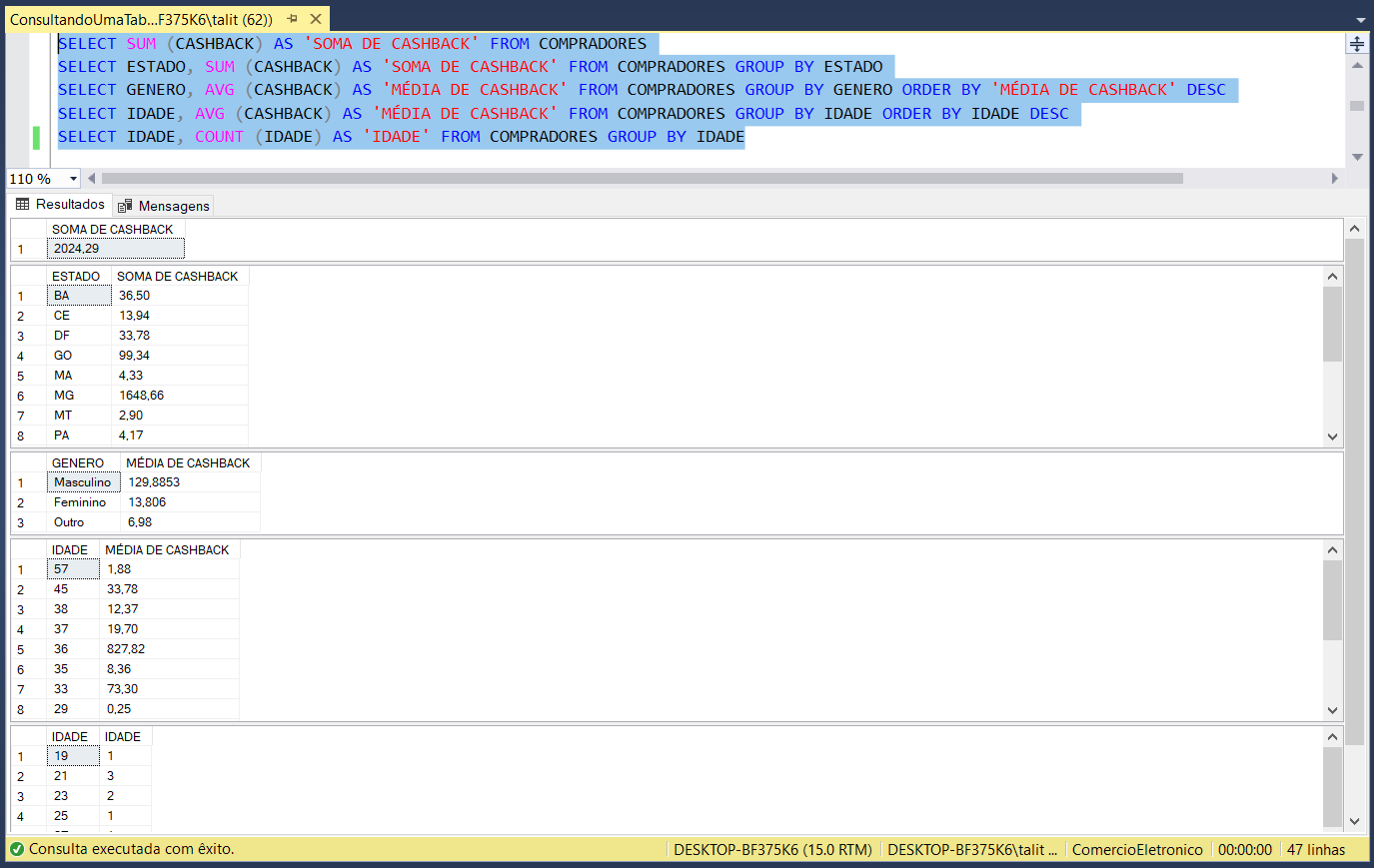The width and height of the screenshot is (1374, 868).
Task: Open the 110 % zoom dropdown
Action: pyautogui.click(x=73, y=179)
